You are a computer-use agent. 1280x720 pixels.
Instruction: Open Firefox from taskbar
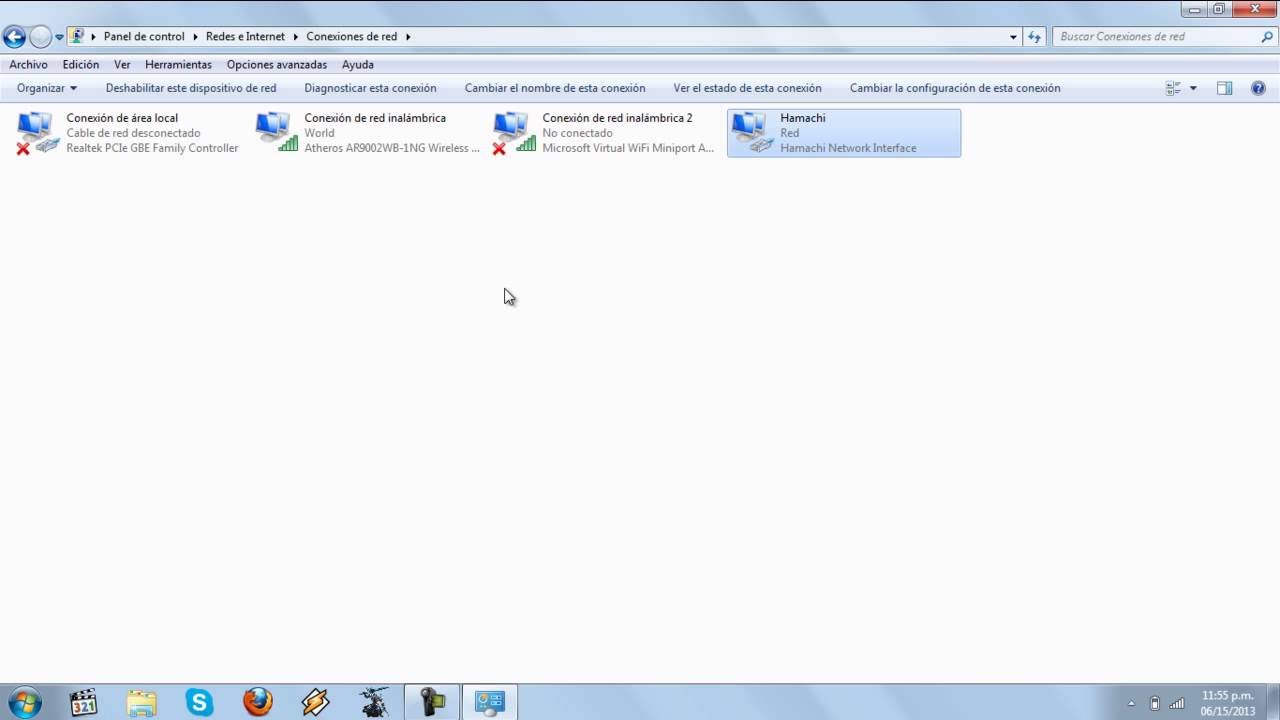pos(258,702)
